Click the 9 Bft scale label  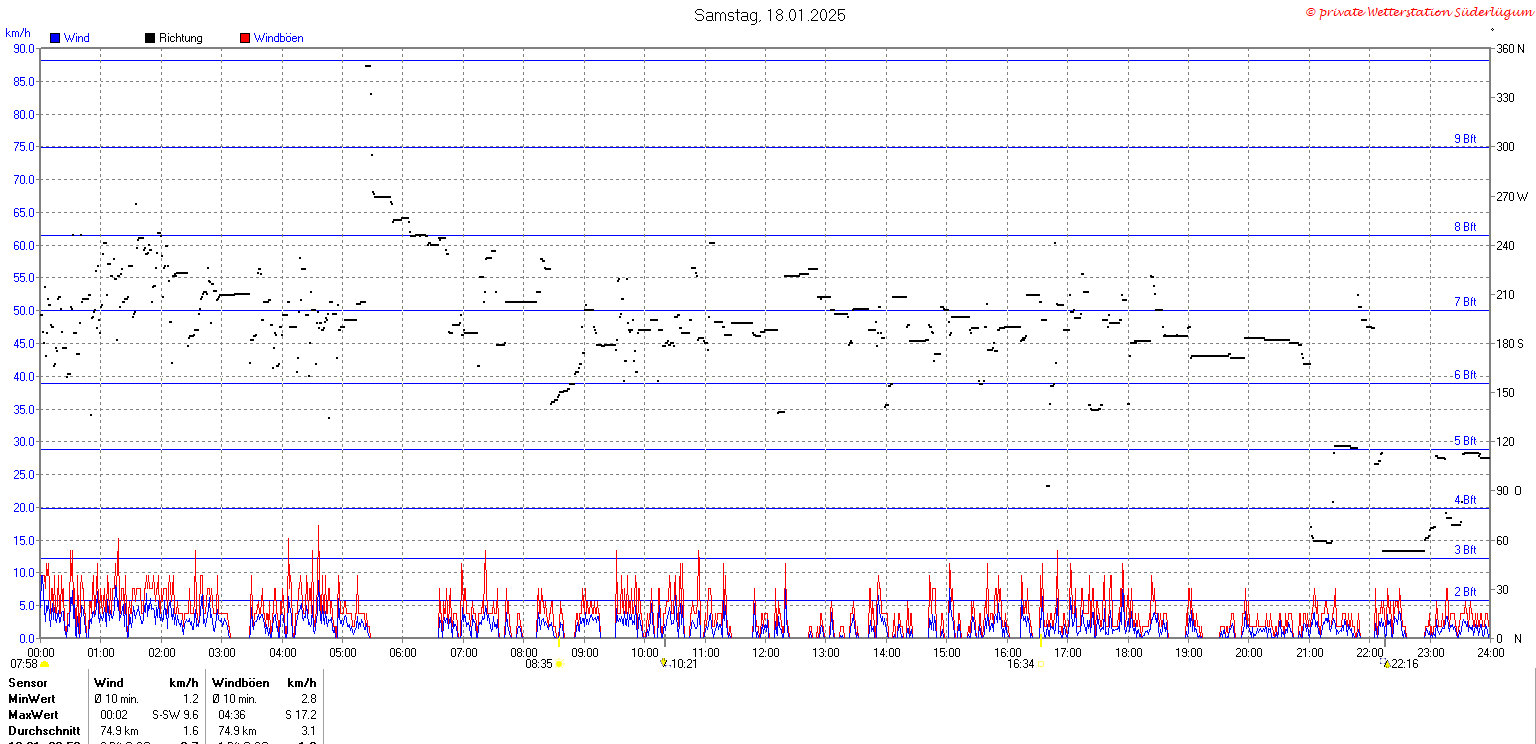1465,139
